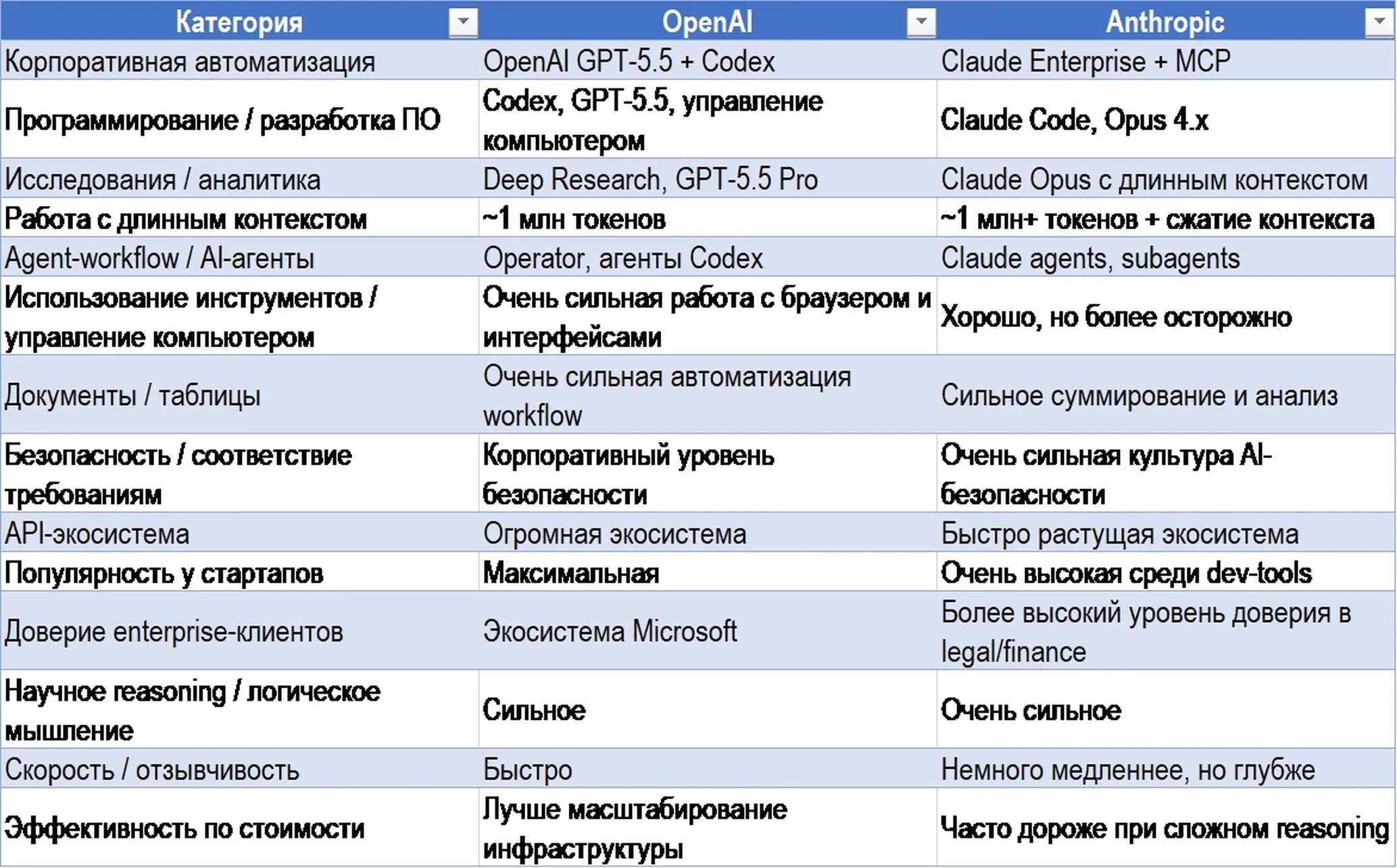The image size is (1397, 868).
Task: Select the cell 'Deep Research, GPT-5.5 Pro'
Action: point(708,179)
